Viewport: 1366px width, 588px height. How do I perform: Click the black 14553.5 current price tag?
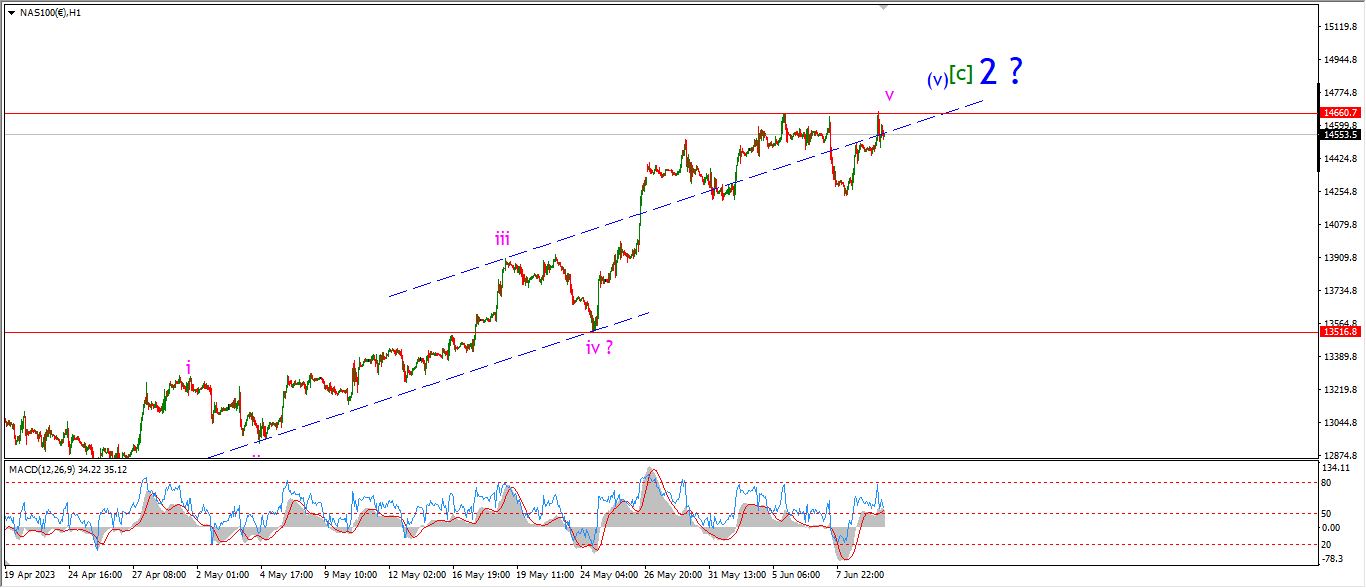pos(1339,134)
